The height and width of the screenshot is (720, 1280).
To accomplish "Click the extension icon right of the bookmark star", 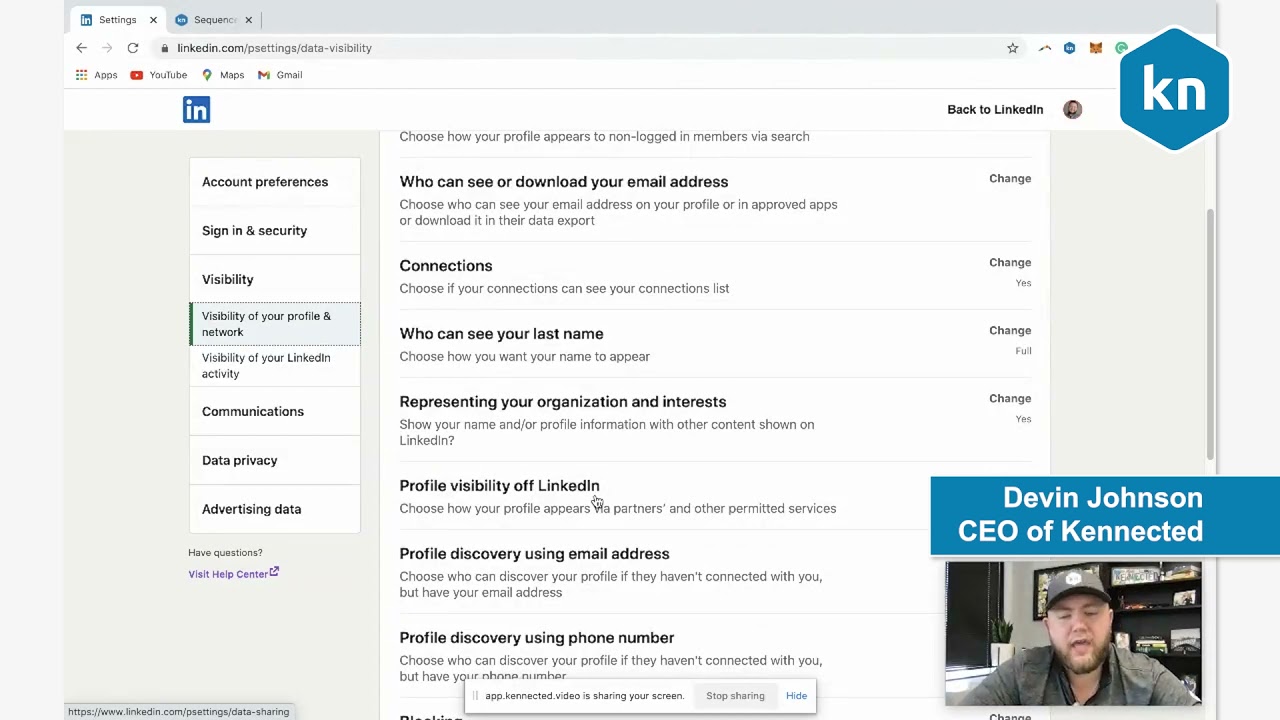I will coord(1044,48).
